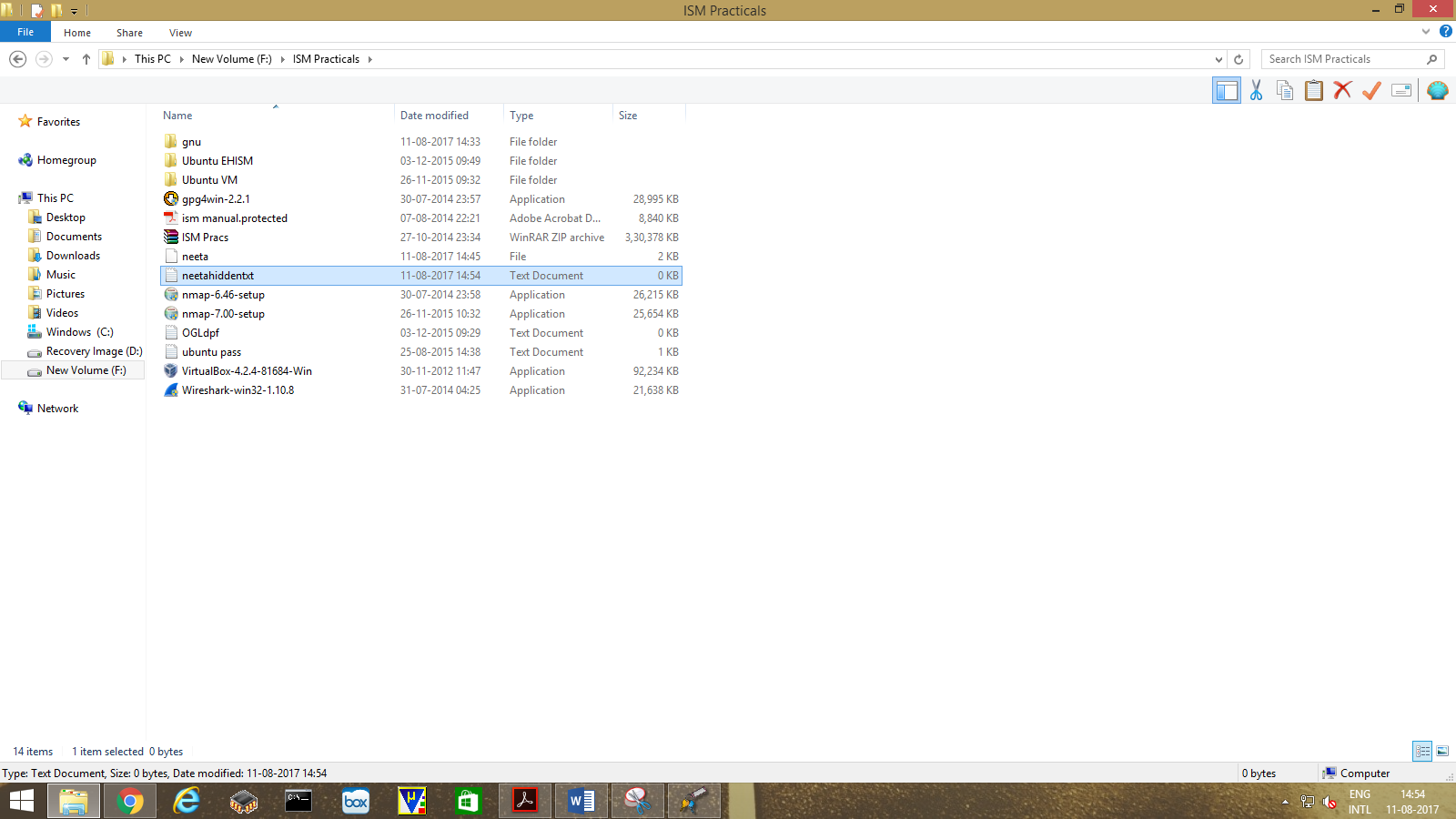Click the Cut scissors toolbar icon
The width and height of the screenshot is (1456, 819).
click(x=1256, y=90)
